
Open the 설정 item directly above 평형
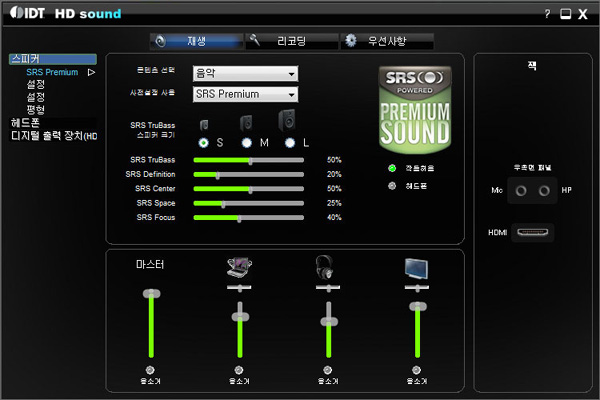pos(36,97)
